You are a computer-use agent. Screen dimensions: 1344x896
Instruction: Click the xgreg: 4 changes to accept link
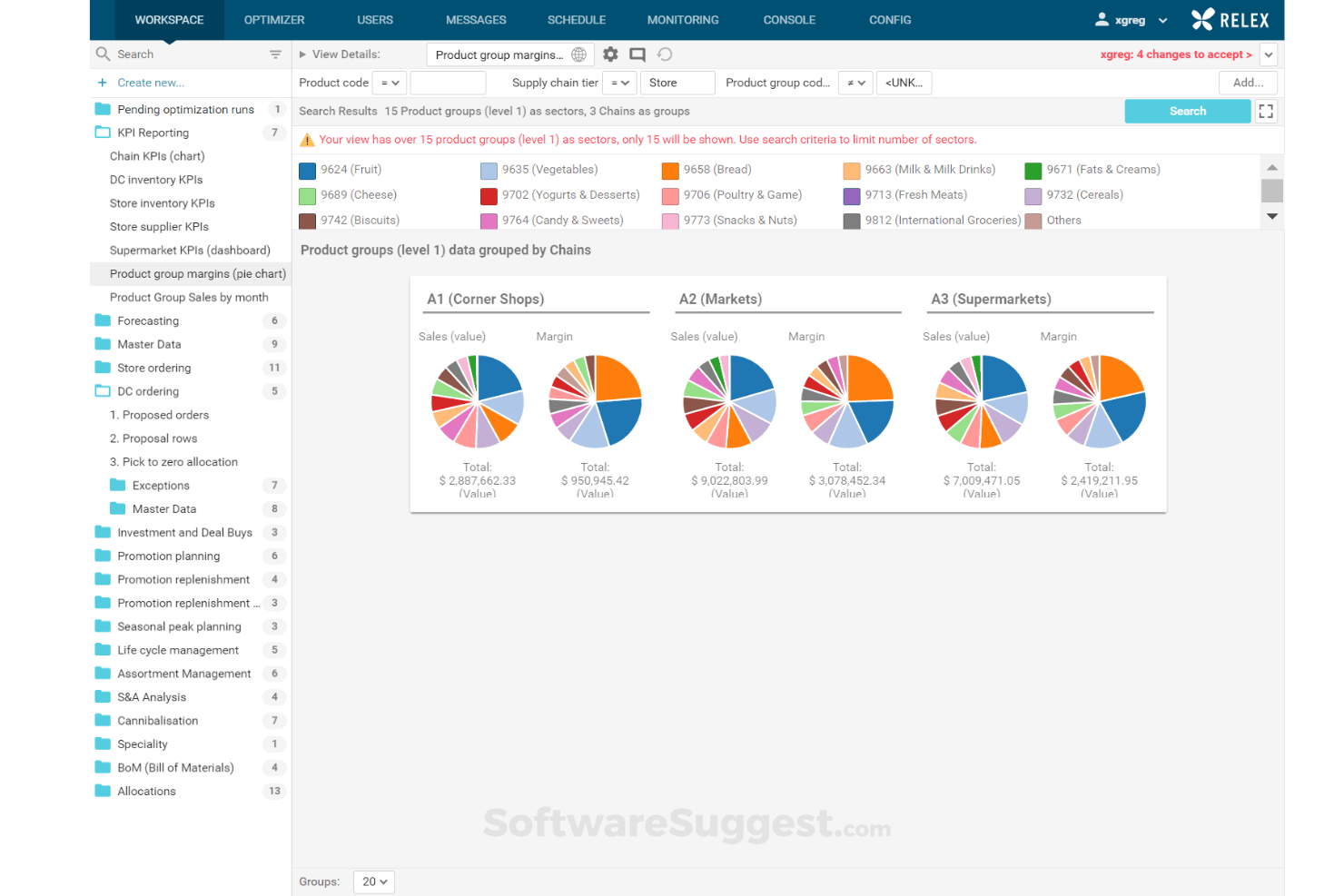click(x=1175, y=54)
